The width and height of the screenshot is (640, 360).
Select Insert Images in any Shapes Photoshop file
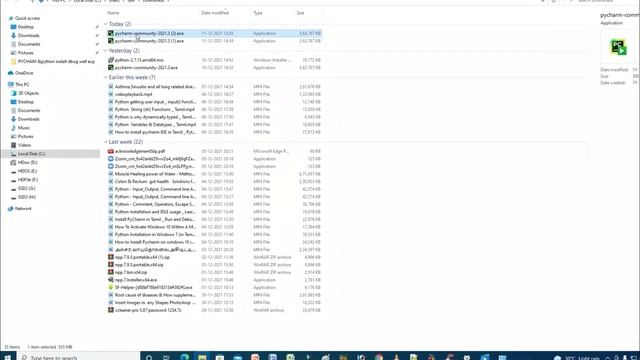[x=155, y=303]
